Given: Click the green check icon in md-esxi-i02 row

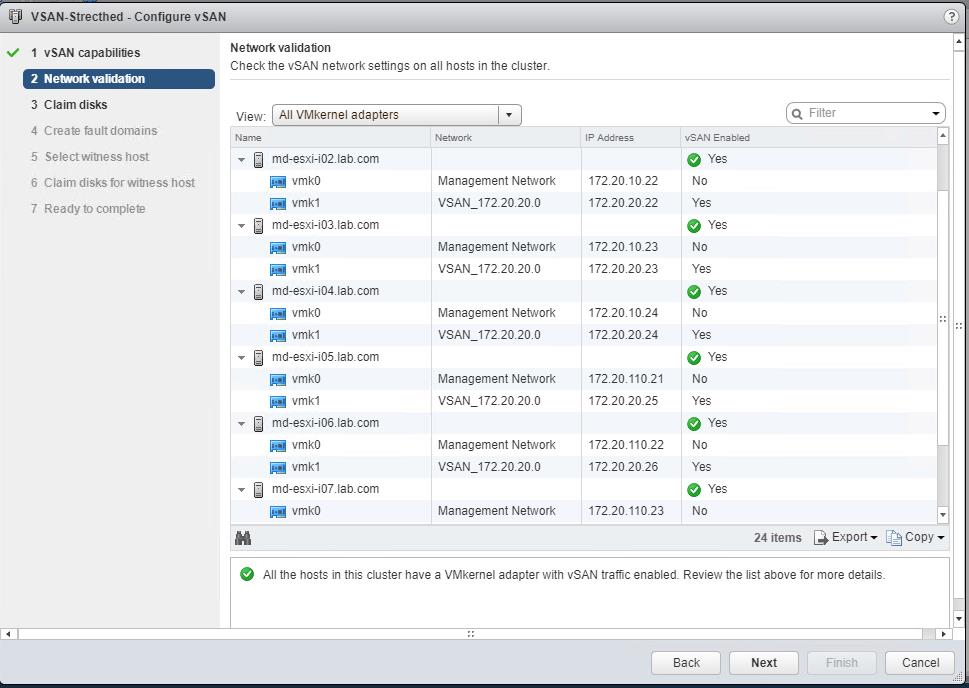Looking at the screenshot, I should click(x=694, y=159).
